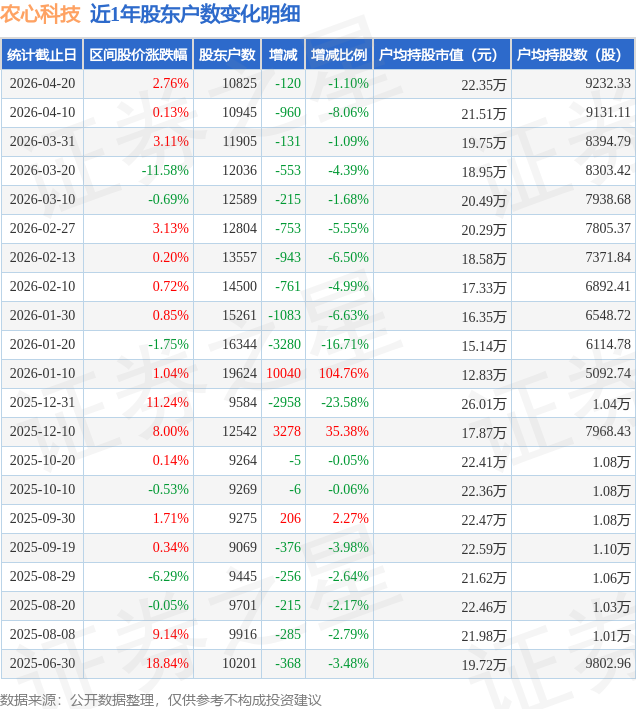
Task: Click the 农心科技 stock name title
Action: coord(41,14)
